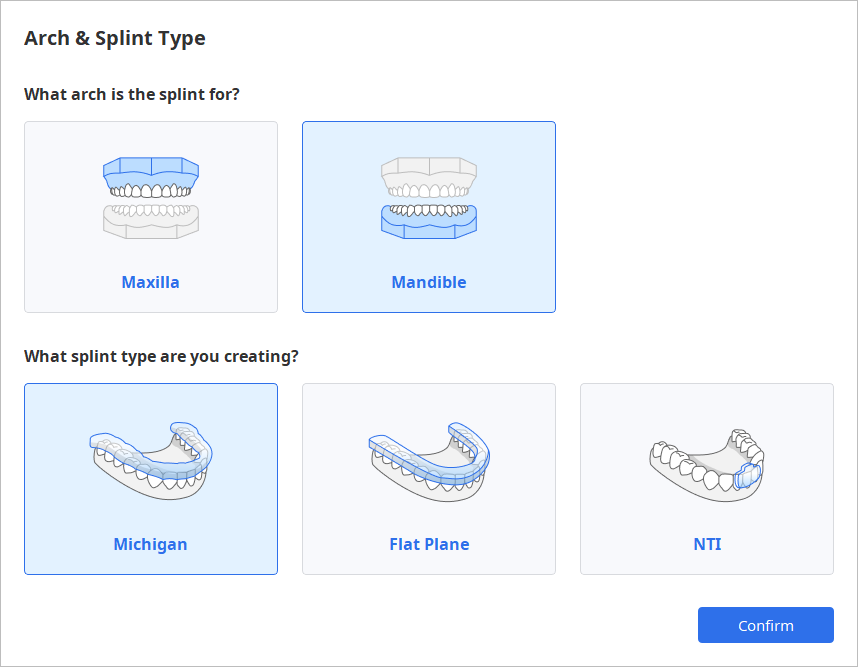The height and width of the screenshot is (667, 858).
Task: Click the Mandible arch illustration
Action: pyautogui.click(x=428, y=195)
